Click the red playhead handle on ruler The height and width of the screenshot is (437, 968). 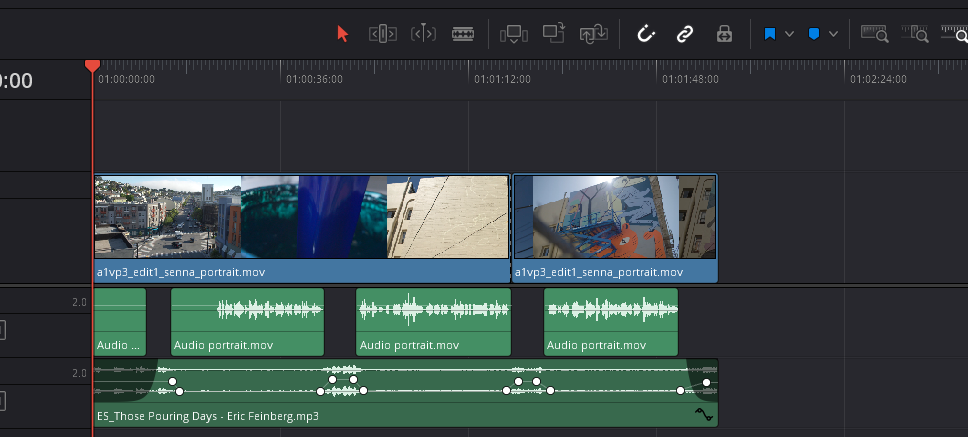[92, 65]
